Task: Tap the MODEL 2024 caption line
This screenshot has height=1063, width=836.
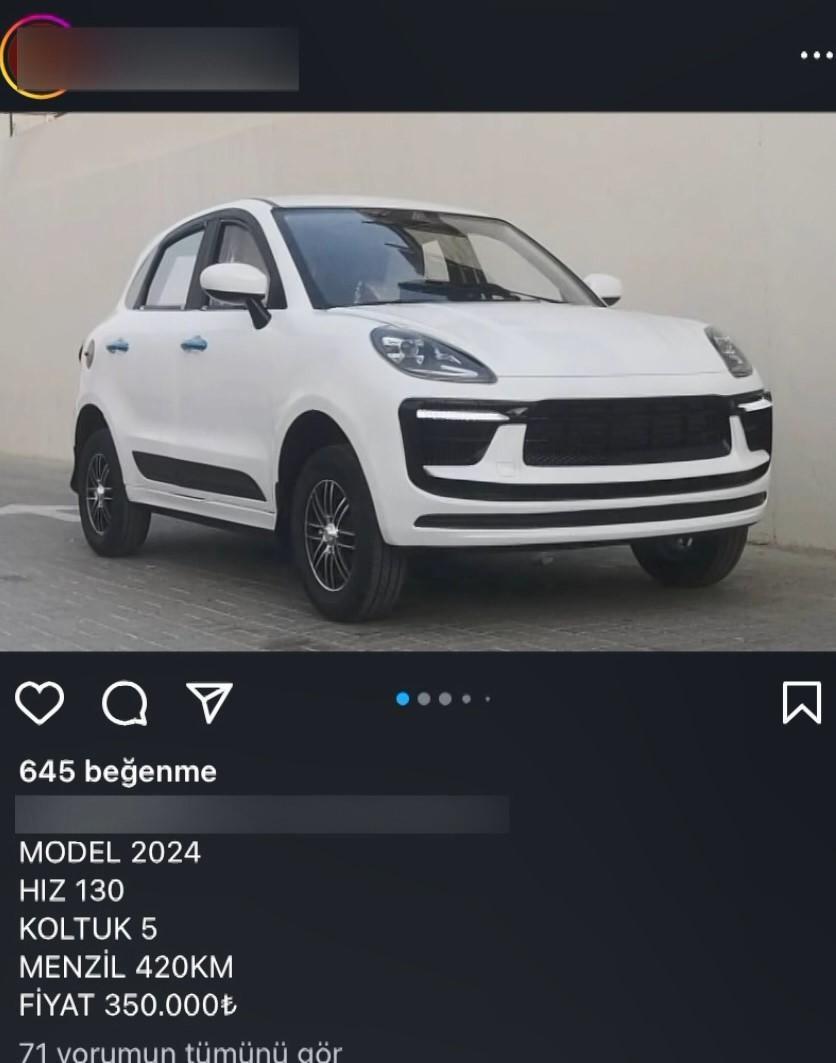Action: tap(110, 853)
